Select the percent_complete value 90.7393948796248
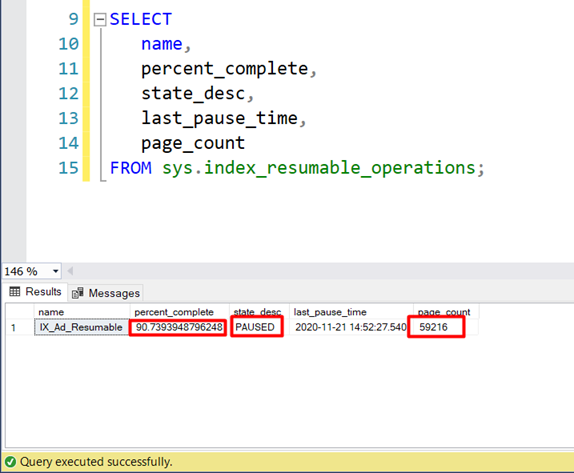This screenshot has width=574, height=473. [x=179, y=327]
